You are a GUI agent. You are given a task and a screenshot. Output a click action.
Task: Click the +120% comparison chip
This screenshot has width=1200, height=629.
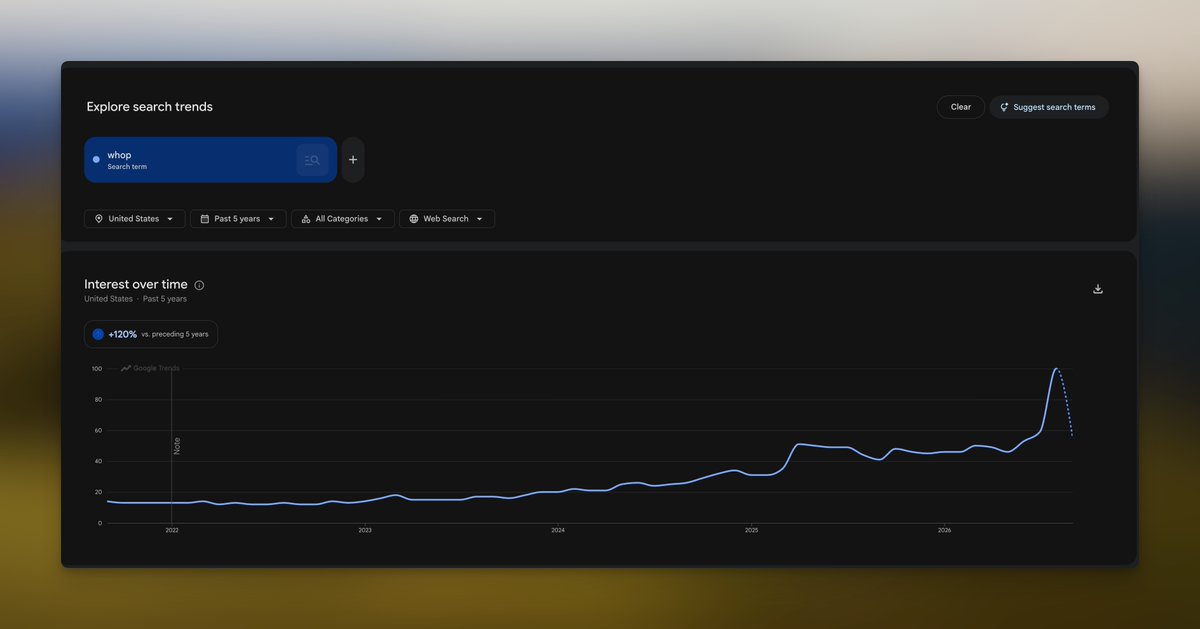pyautogui.click(x=151, y=334)
